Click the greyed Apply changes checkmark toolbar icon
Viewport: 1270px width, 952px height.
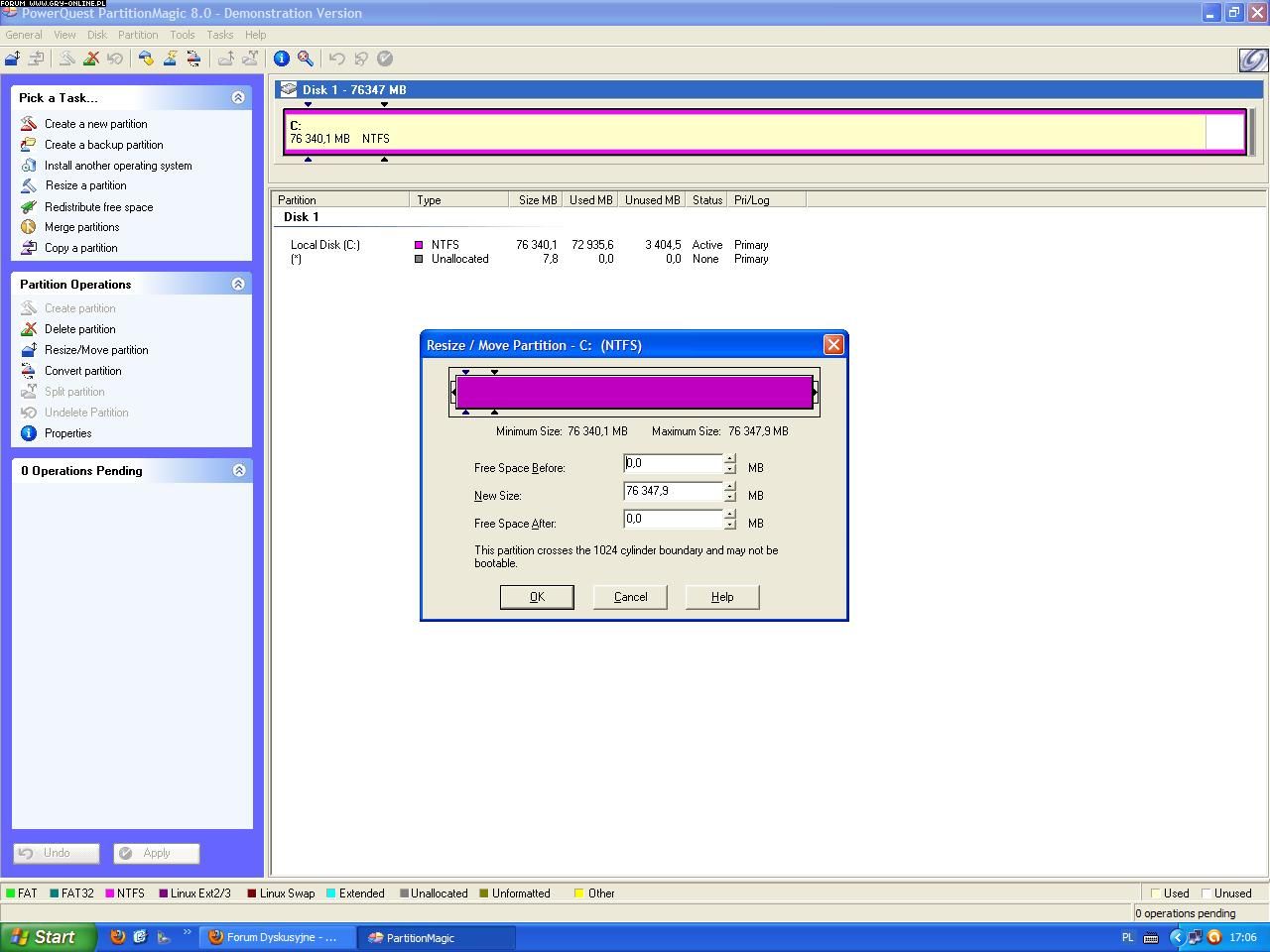coord(385,59)
